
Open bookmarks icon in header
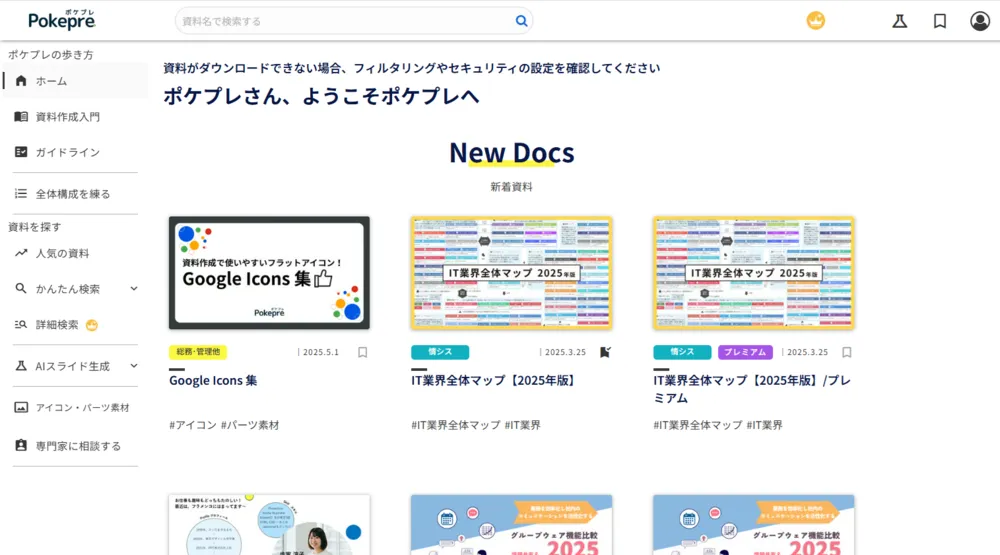click(939, 21)
